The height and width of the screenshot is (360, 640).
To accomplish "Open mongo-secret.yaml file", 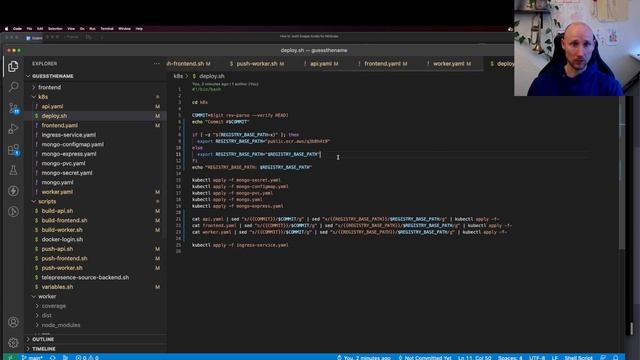I will click(67, 173).
